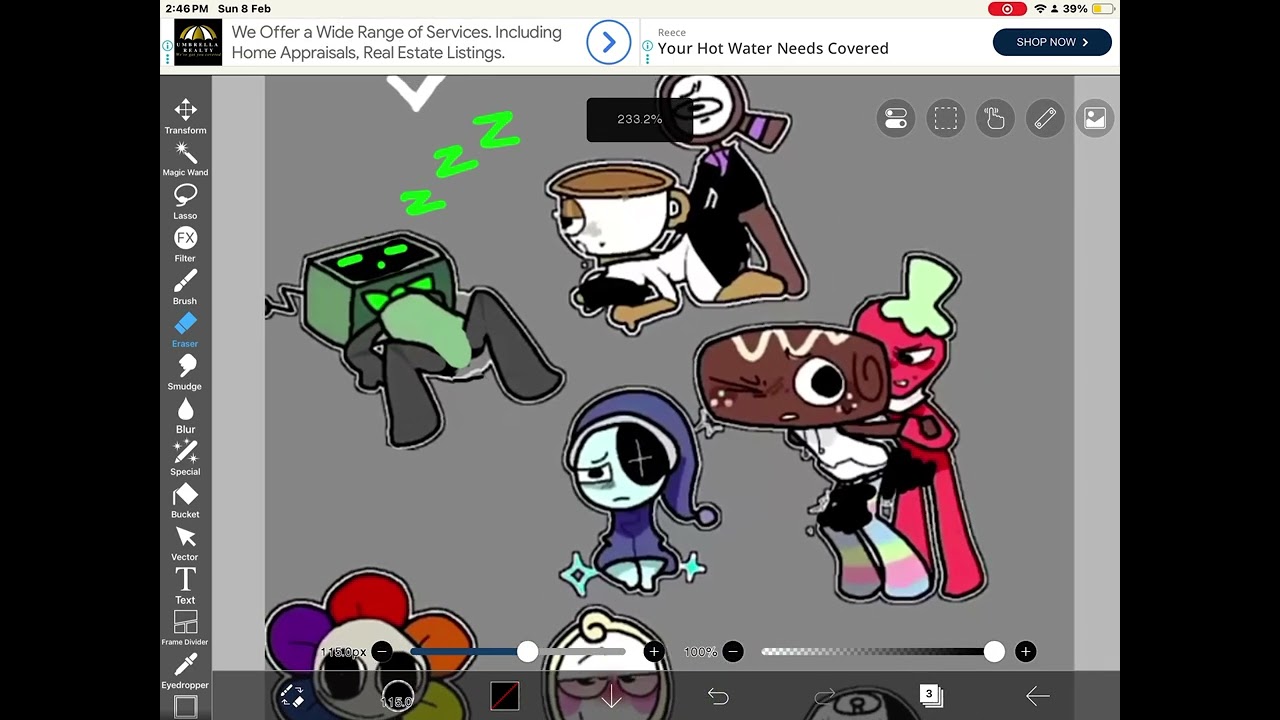The image size is (1280, 720).
Task: Tap the 2:46 PM clock
Action: tap(187, 9)
